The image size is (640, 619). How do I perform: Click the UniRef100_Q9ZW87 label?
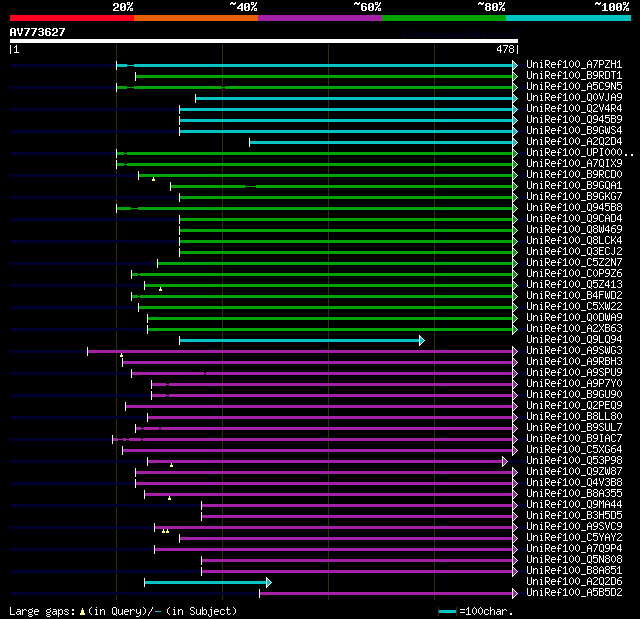(x=574, y=472)
